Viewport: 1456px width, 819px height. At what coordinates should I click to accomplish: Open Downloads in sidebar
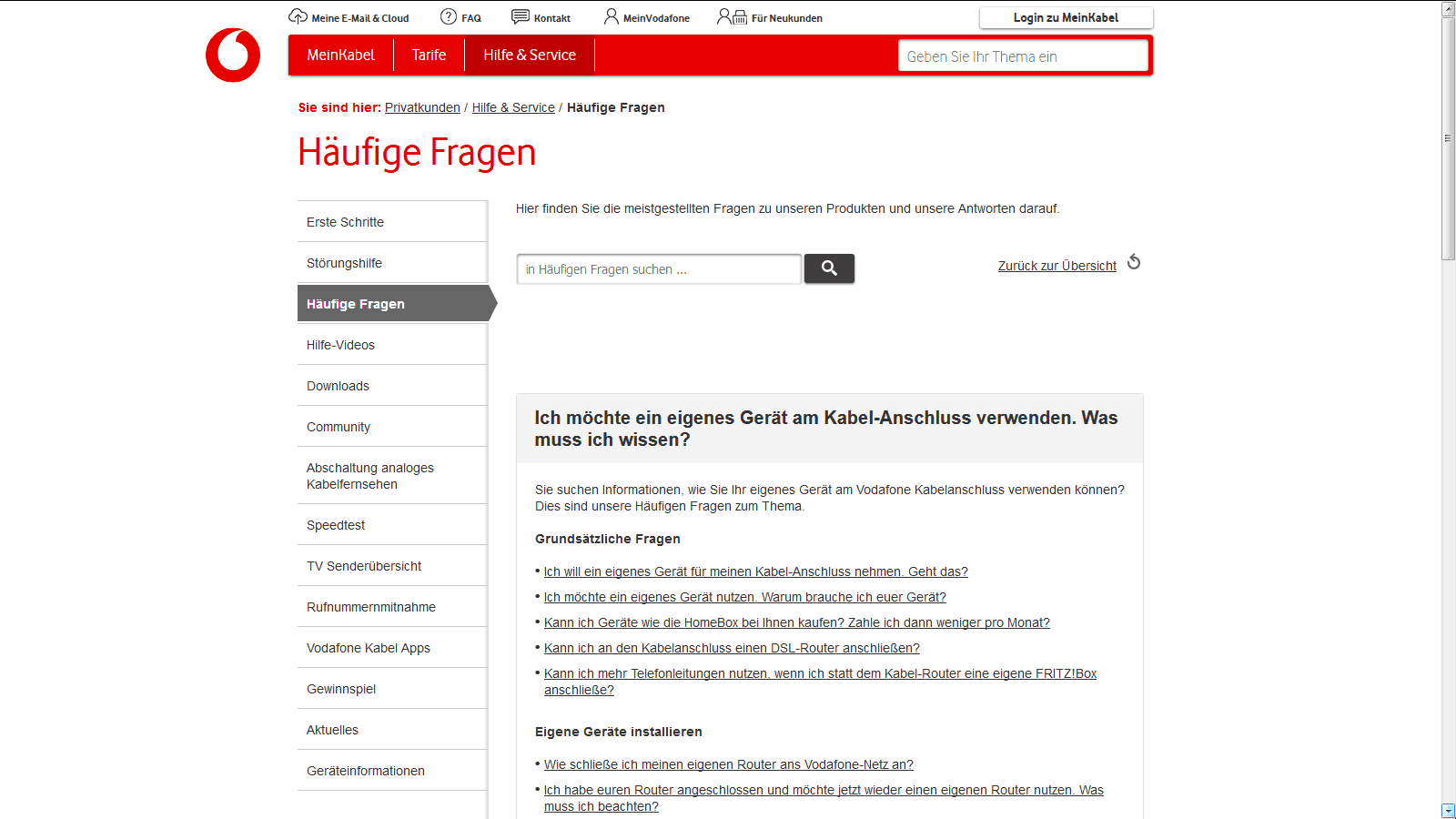click(x=392, y=386)
